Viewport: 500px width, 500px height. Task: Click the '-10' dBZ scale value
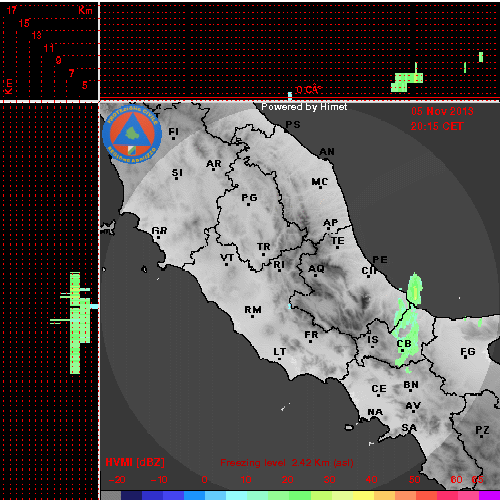(159, 480)
